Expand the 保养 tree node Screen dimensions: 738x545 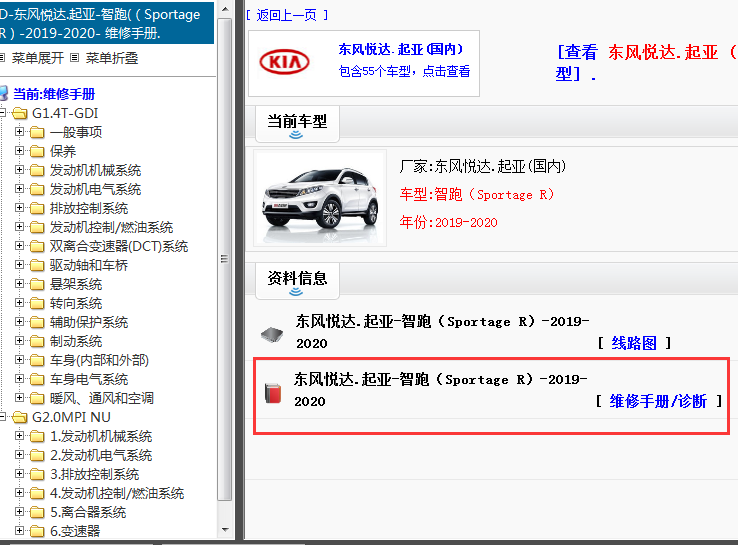[19, 151]
